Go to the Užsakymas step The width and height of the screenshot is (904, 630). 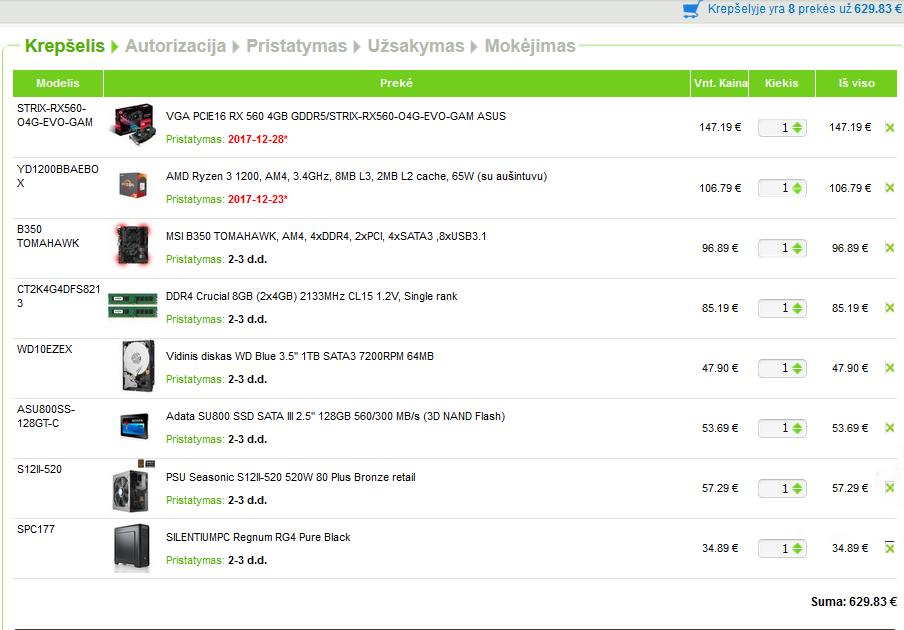pyautogui.click(x=416, y=46)
